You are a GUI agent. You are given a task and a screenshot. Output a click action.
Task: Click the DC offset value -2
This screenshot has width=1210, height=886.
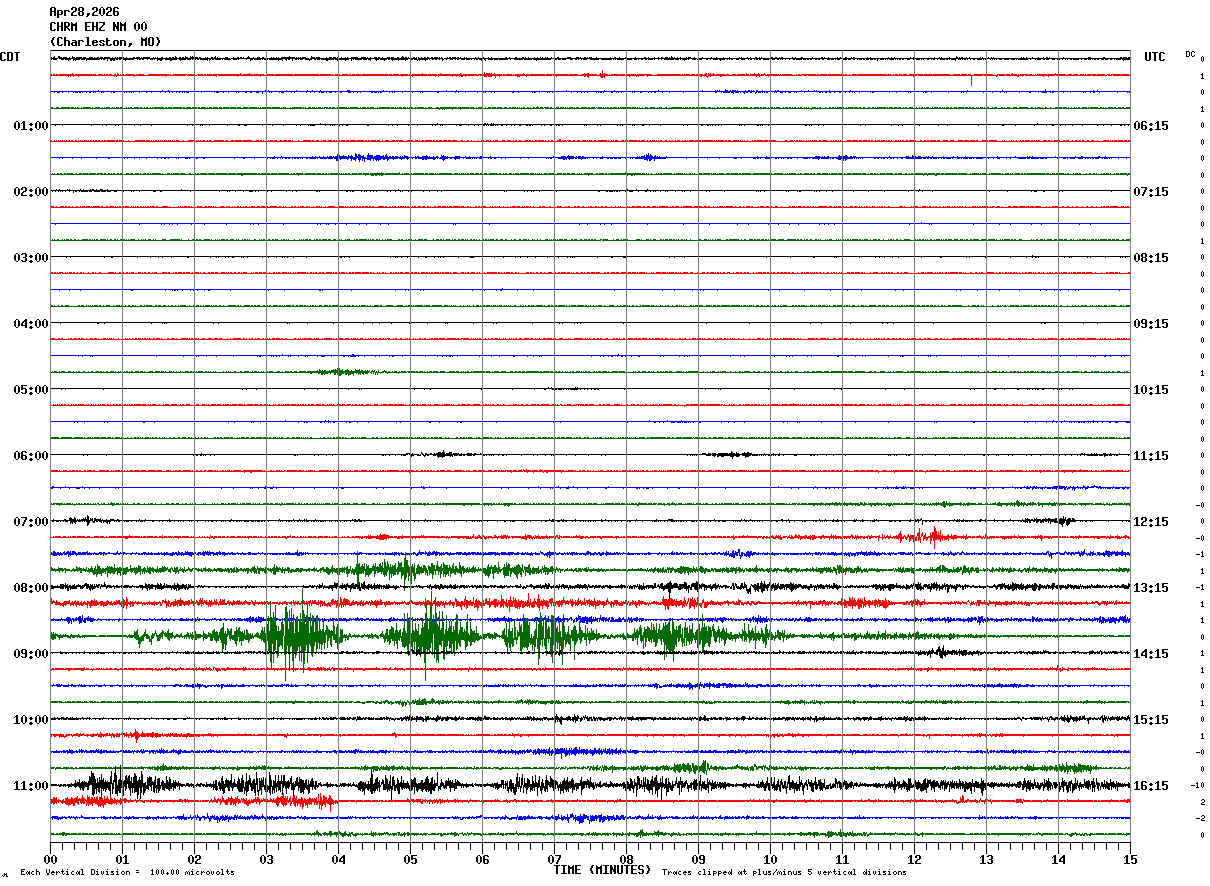click(x=1200, y=818)
